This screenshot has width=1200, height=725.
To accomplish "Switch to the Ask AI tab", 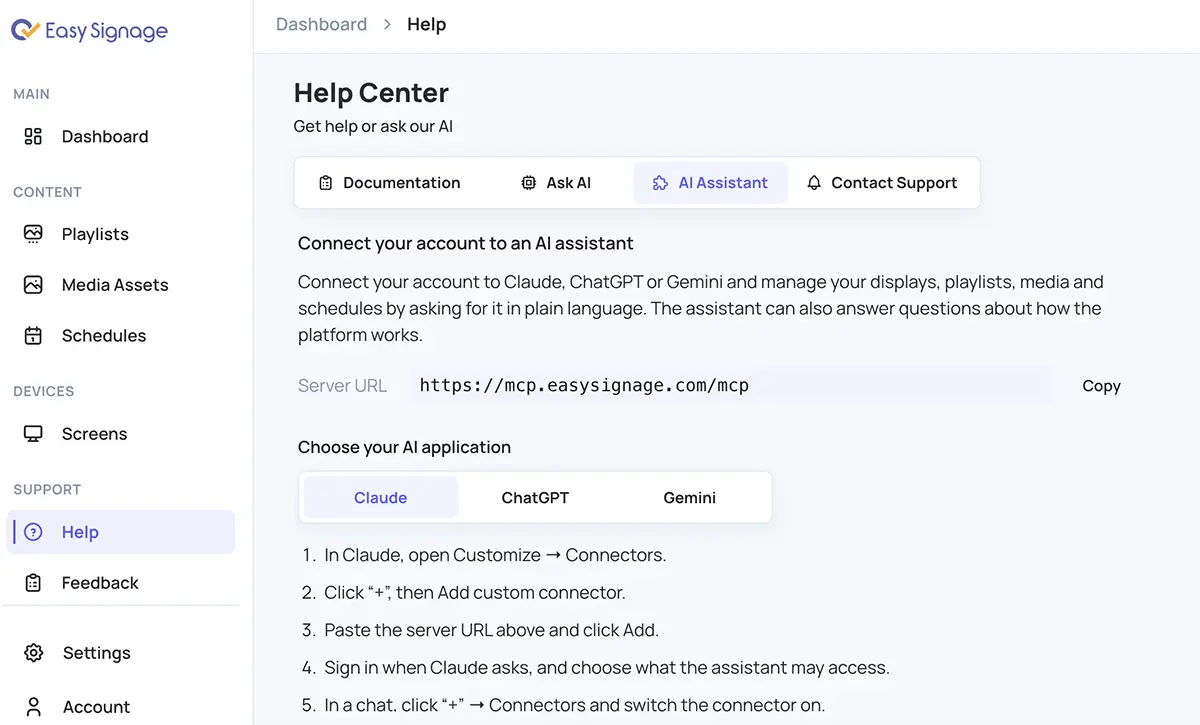I will tap(556, 183).
